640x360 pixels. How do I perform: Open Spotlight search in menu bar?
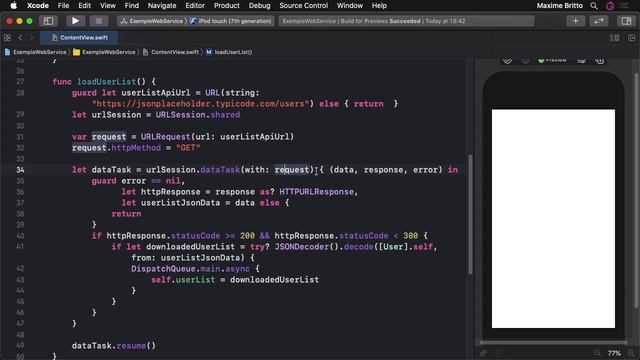[x=594, y=6]
